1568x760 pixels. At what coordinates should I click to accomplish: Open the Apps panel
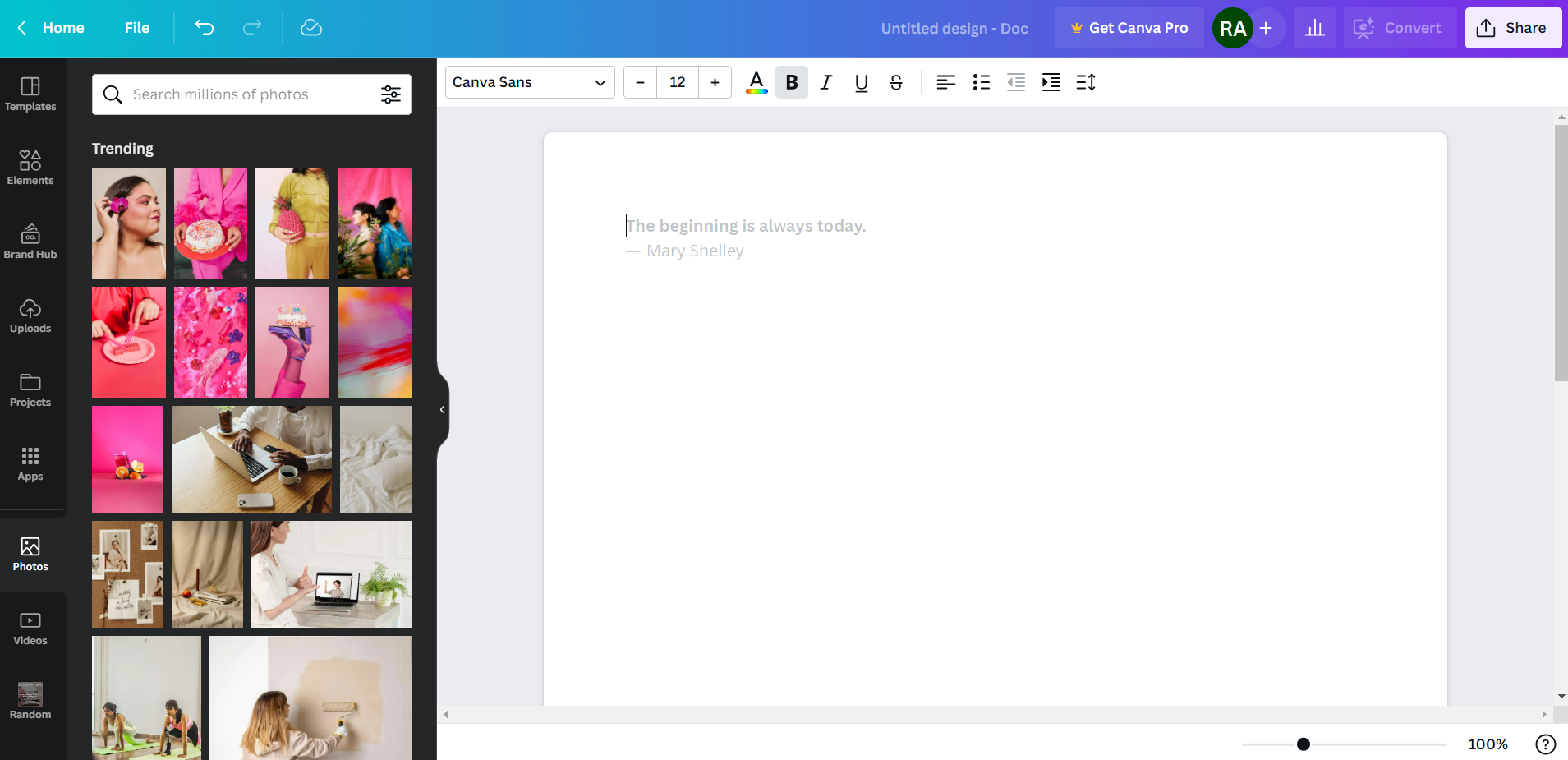30,463
